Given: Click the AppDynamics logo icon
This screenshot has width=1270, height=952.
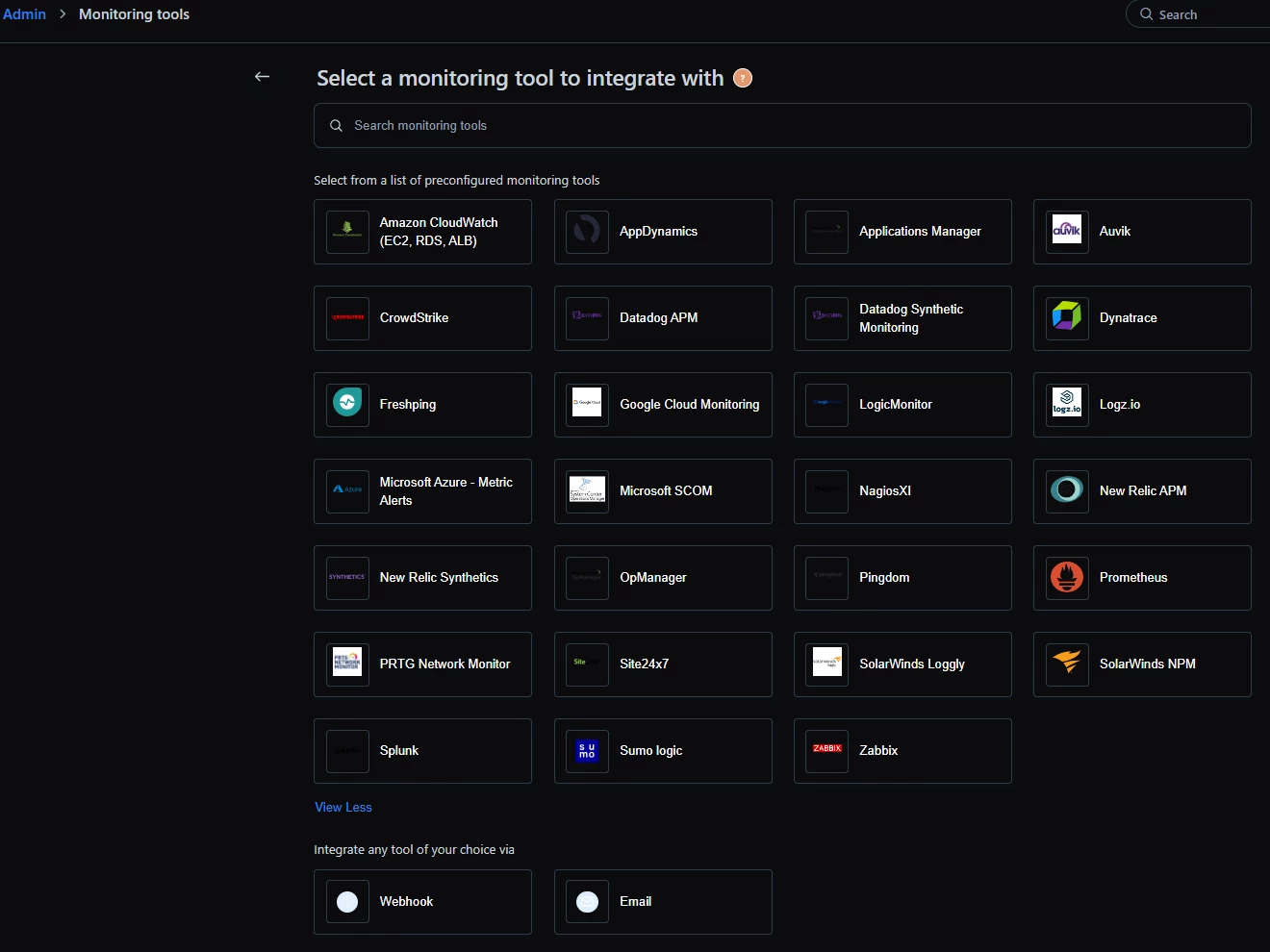Looking at the screenshot, I should coord(587,232).
